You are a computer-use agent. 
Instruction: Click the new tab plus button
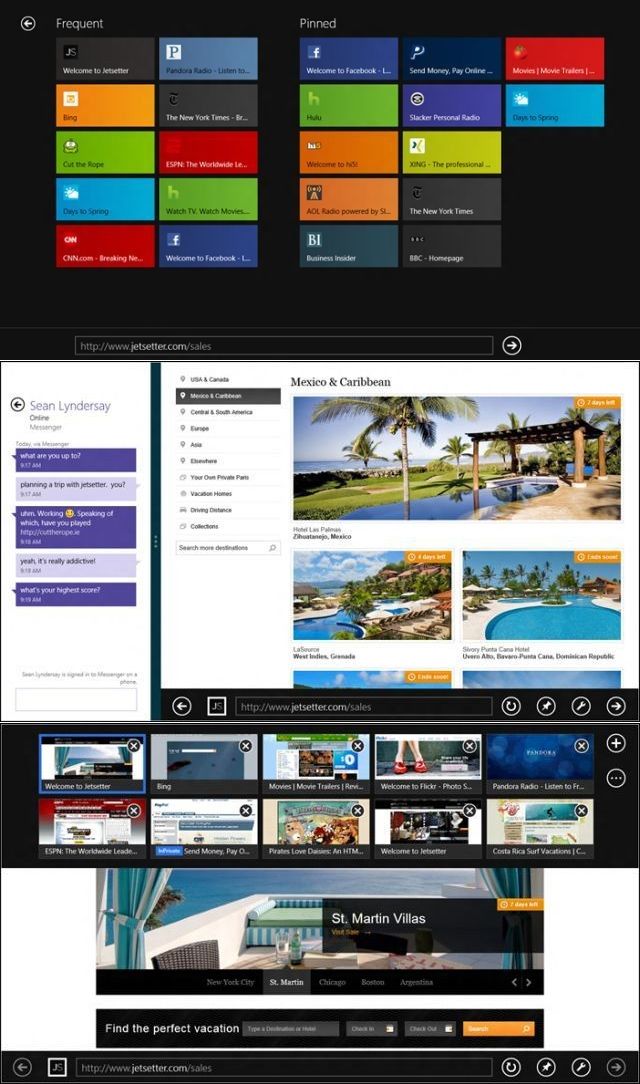(x=616, y=743)
